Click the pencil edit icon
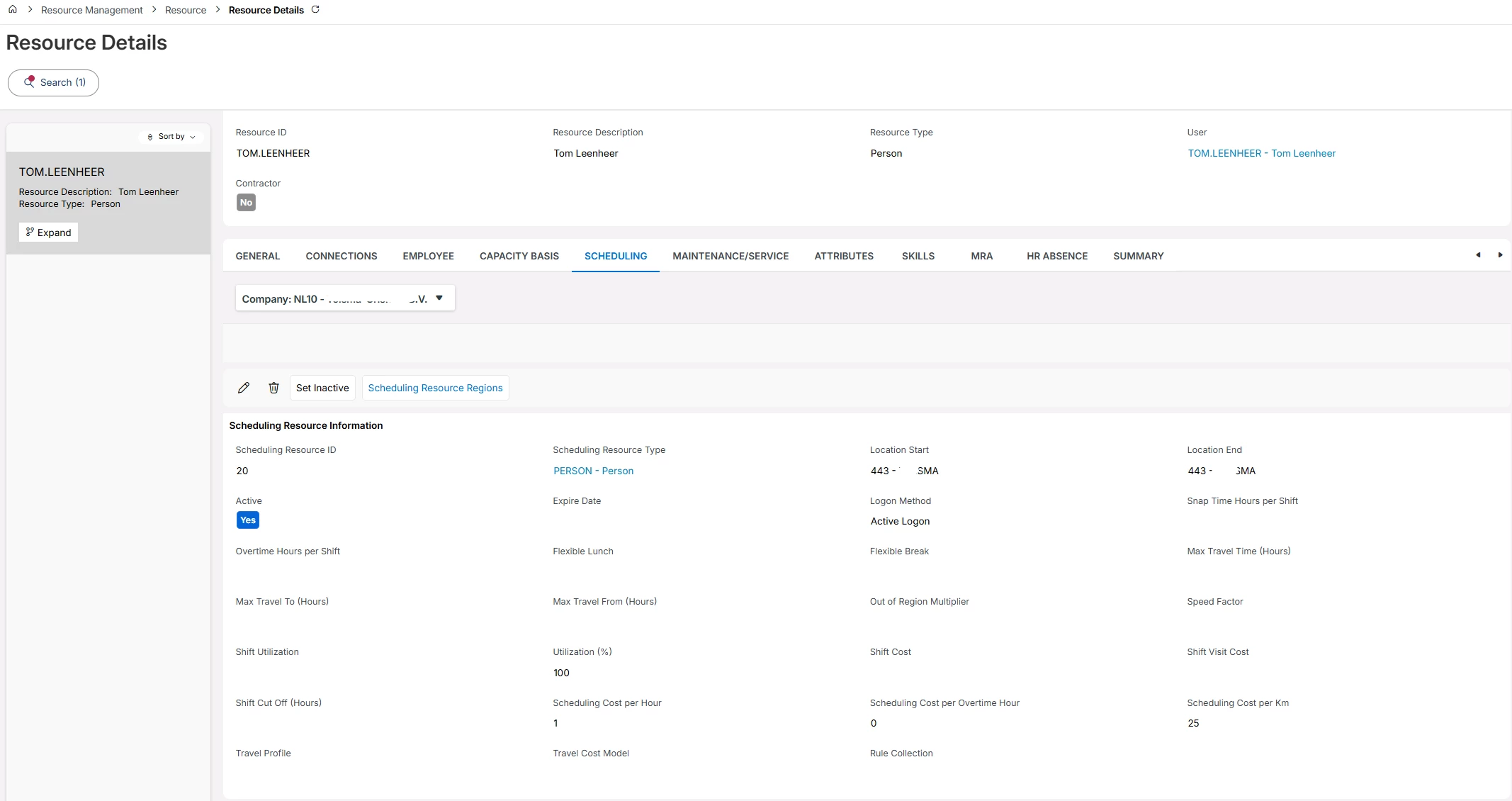Image resolution: width=1512 pixels, height=801 pixels. click(244, 388)
